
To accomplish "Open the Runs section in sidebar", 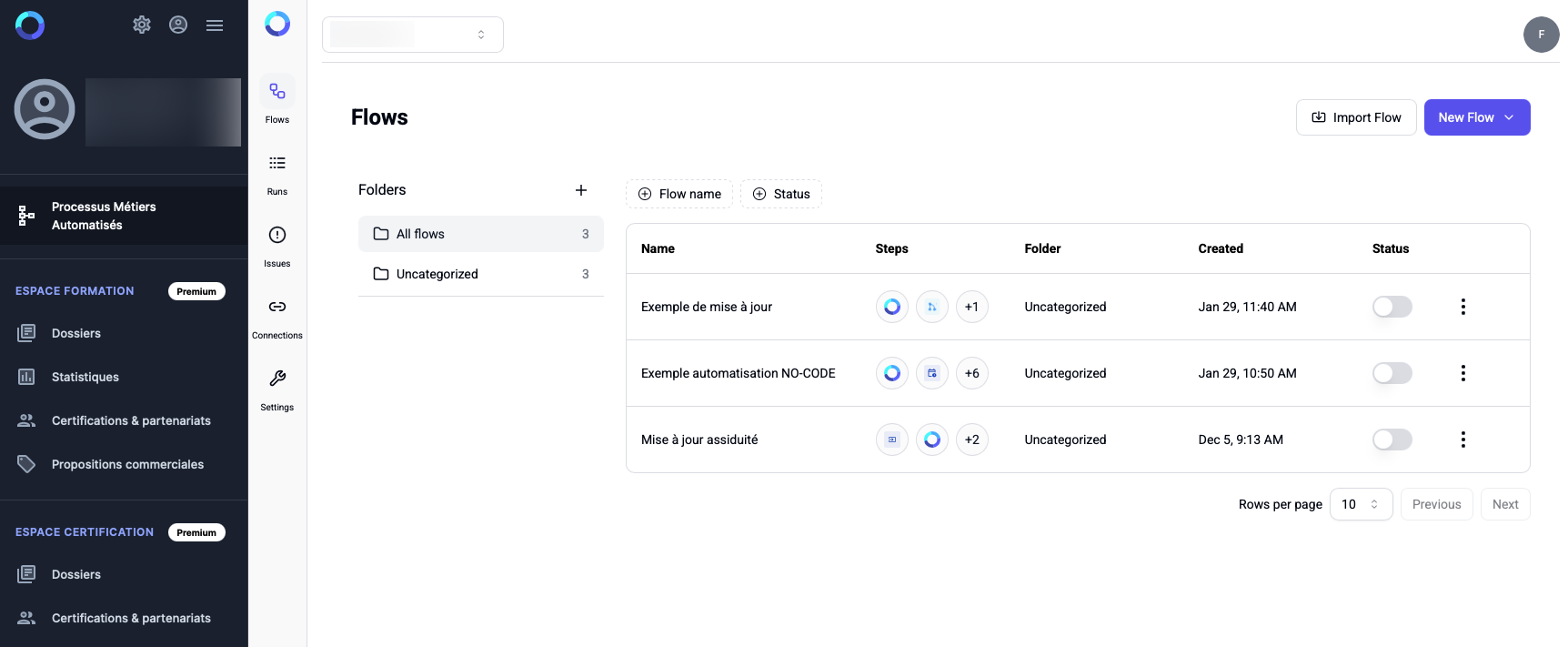I will pos(277,173).
